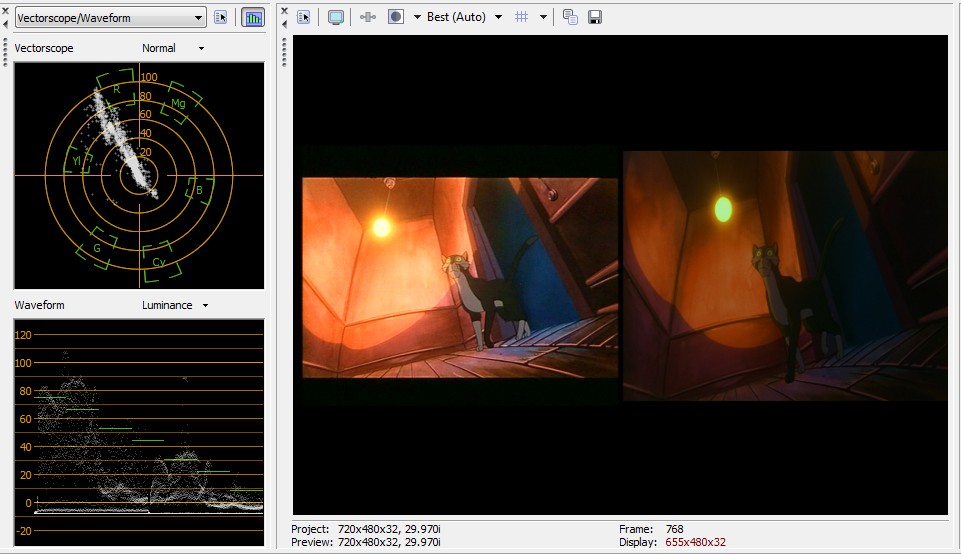Collapse the Video Preview panel arrow
Screen dimensions: 961x555
(284, 24)
